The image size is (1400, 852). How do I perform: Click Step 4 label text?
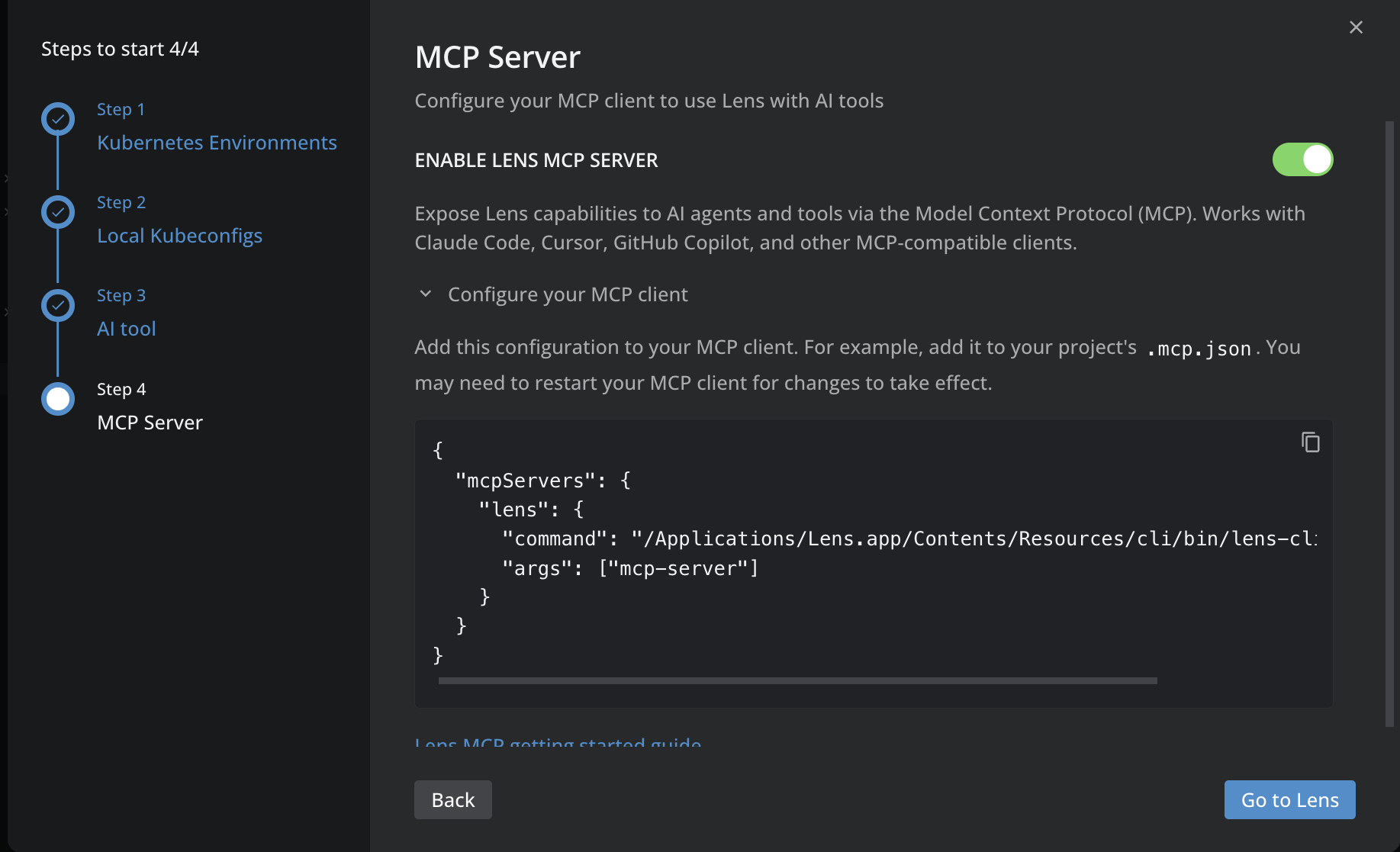pos(121,389)
